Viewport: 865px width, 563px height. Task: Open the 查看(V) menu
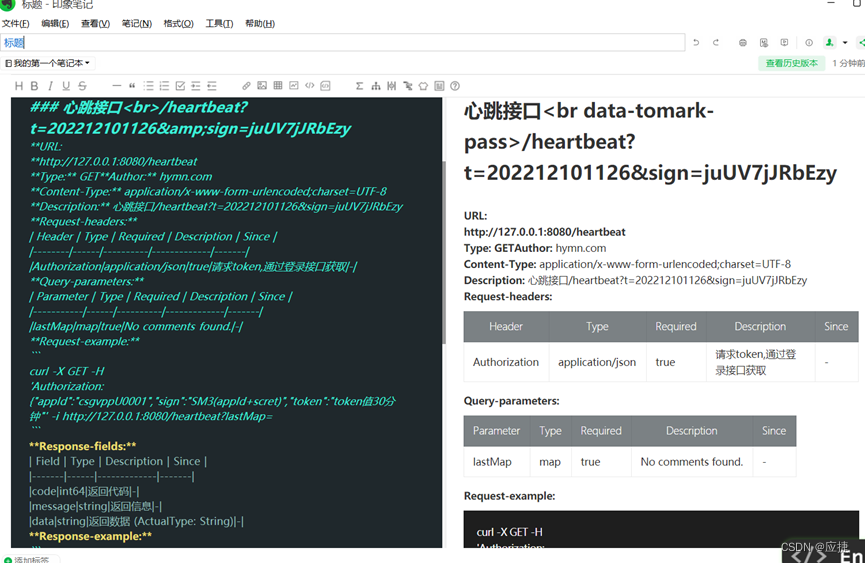point(95,24)
